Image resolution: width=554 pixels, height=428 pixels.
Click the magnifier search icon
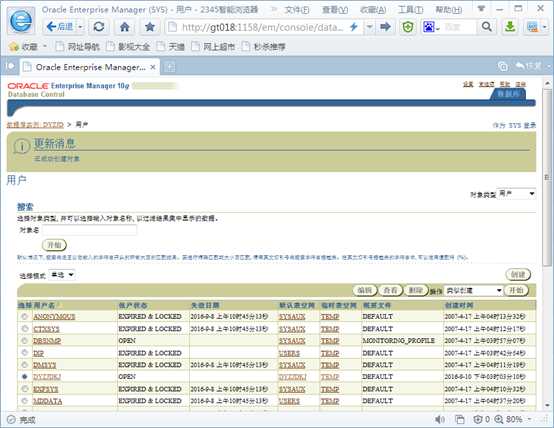pyautogui.click(x=487, y=27)
